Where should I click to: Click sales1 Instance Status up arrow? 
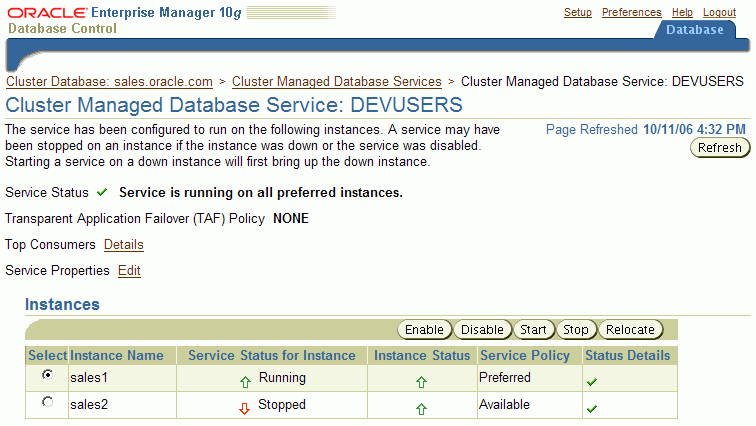pos(421,382)
